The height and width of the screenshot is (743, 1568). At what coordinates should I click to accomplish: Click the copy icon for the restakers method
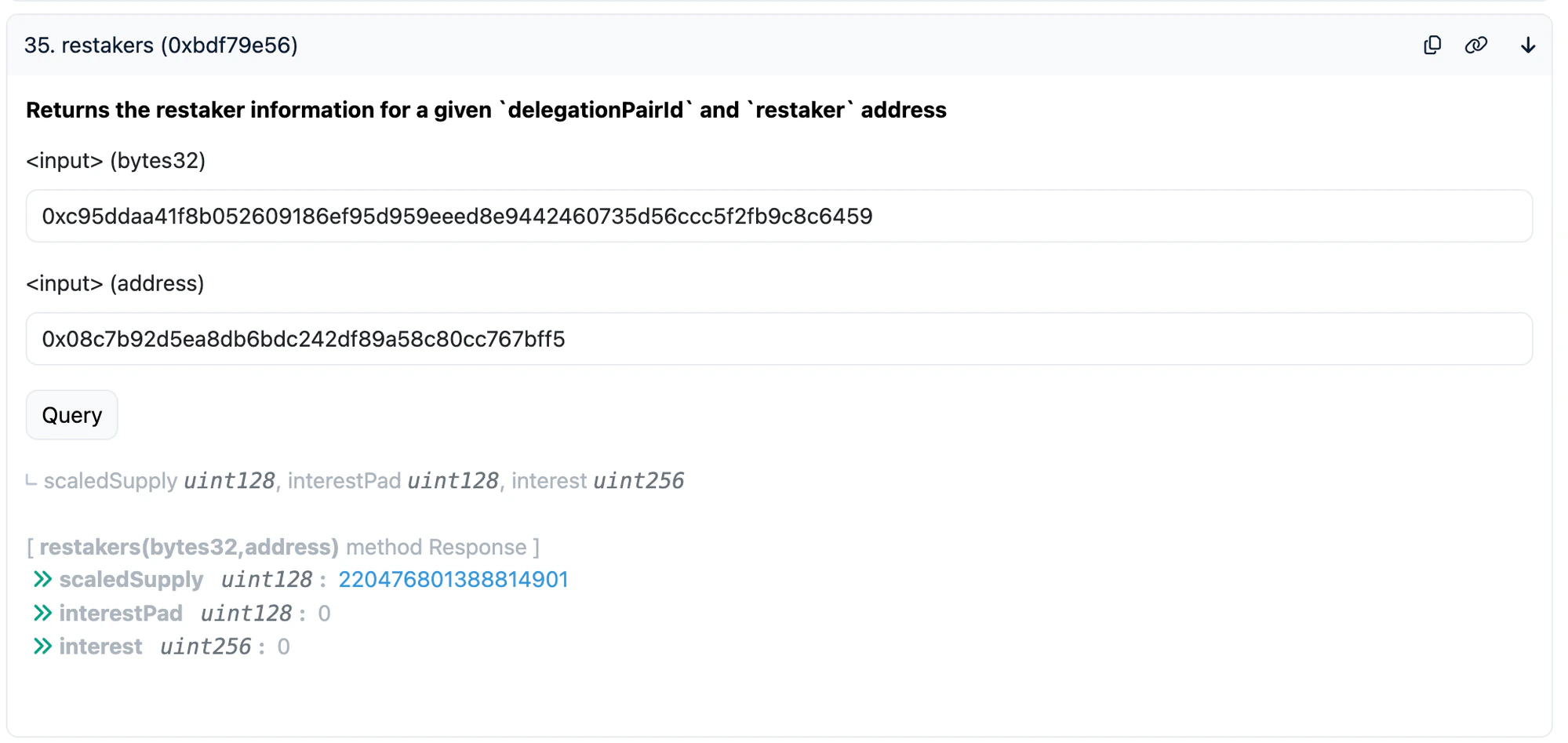point(1432,46)
